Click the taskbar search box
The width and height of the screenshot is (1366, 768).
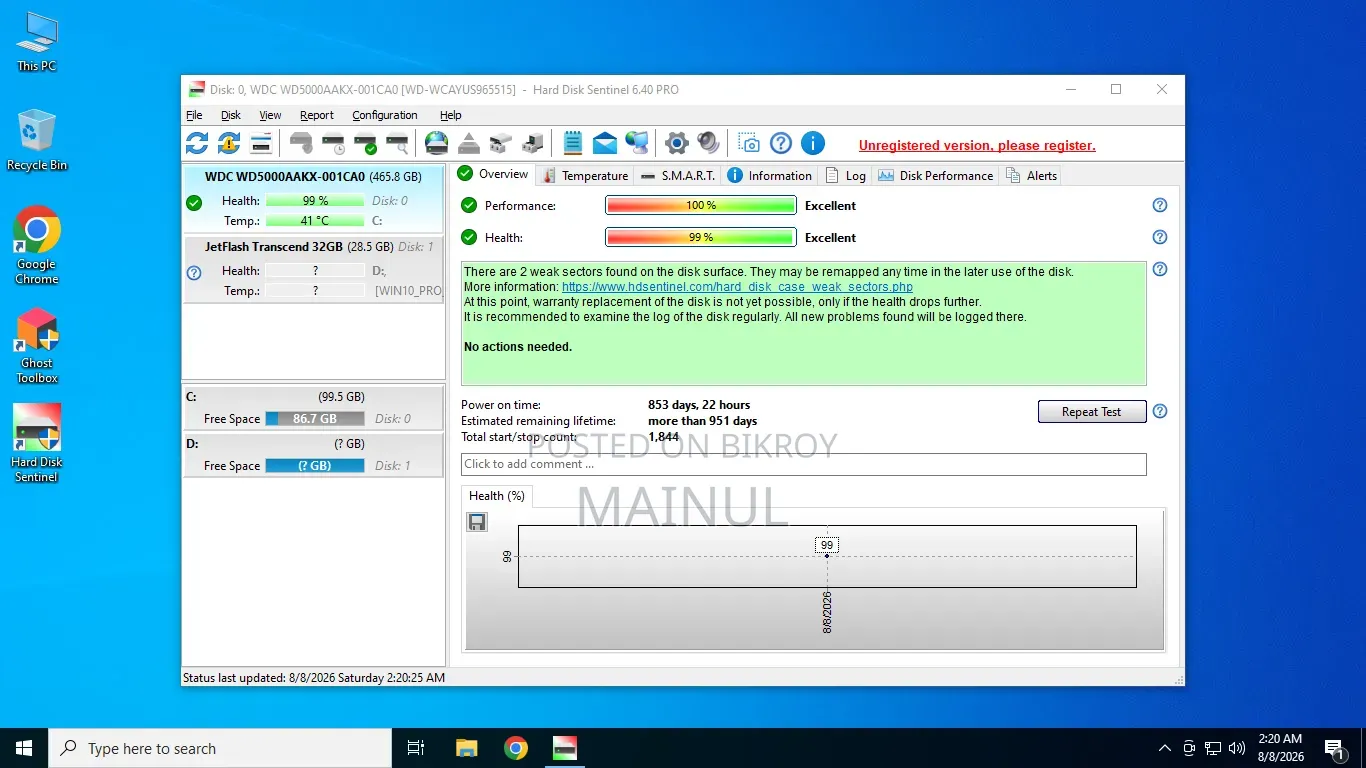click(220, 748)
